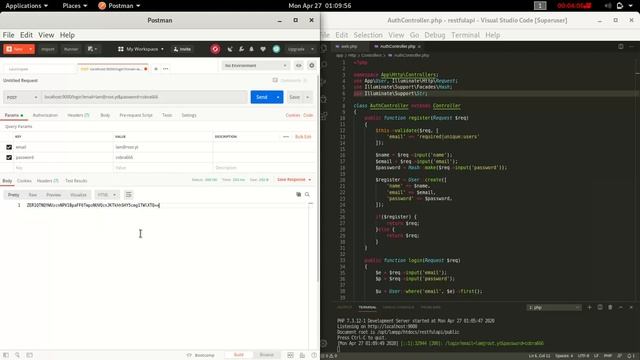Image resolution: width=640 pixels, height=360 pixels.
Task: Open the notifications bell icon
Action: 251,49
